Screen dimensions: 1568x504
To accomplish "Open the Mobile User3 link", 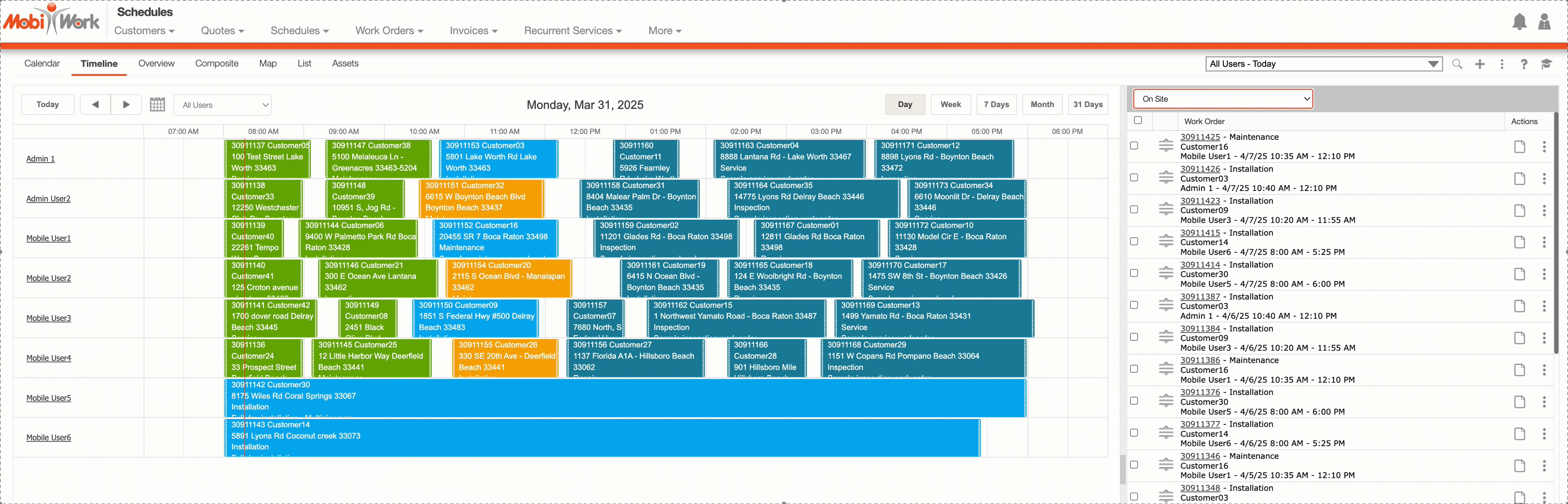I will coord(49,318).
